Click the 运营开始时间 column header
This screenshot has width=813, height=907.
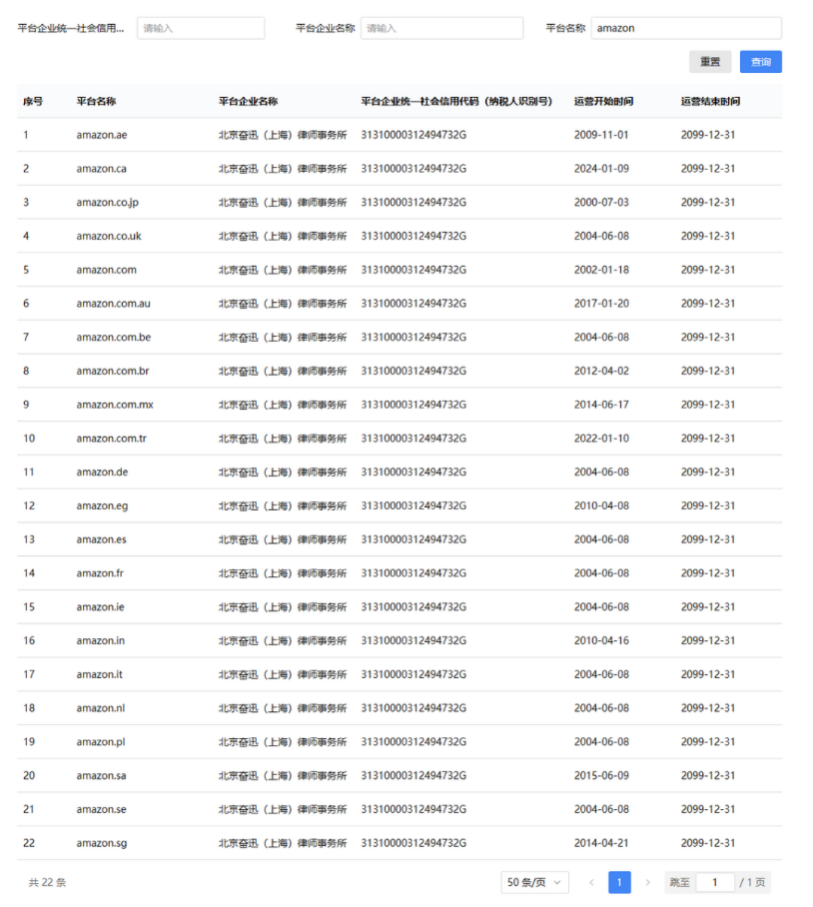coord(604,101)
